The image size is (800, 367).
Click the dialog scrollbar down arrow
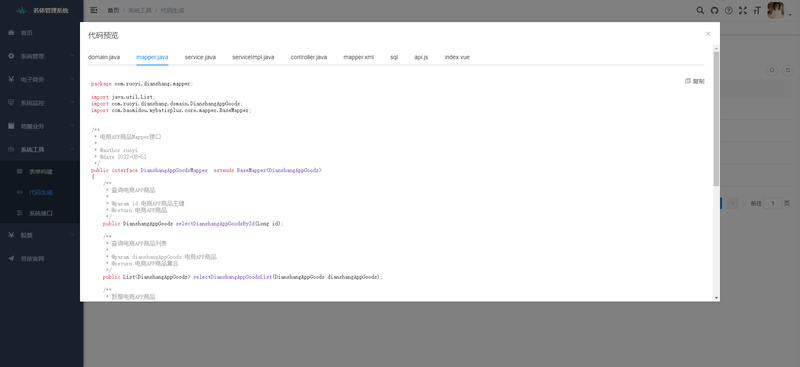(x=716, y=298)
